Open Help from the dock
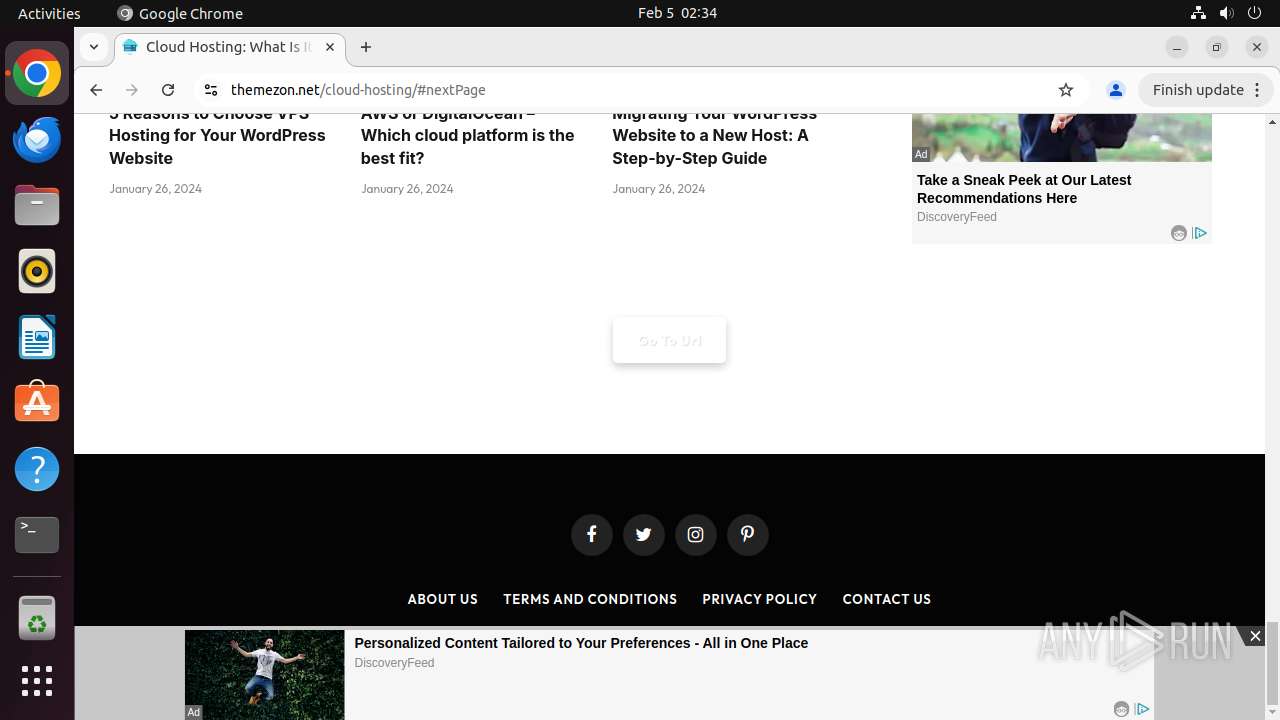The width and height of the screenshot is (1280, 720). tap(37, 469)
